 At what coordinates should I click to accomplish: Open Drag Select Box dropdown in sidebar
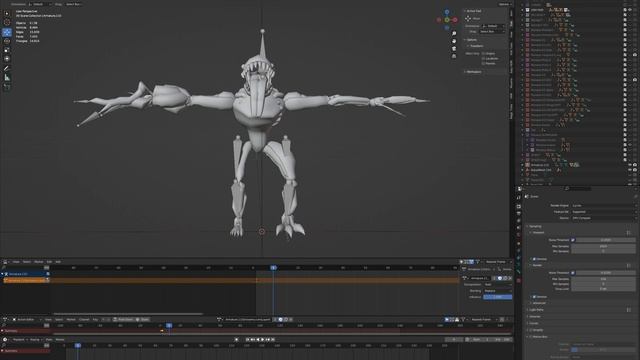point(492,31)
